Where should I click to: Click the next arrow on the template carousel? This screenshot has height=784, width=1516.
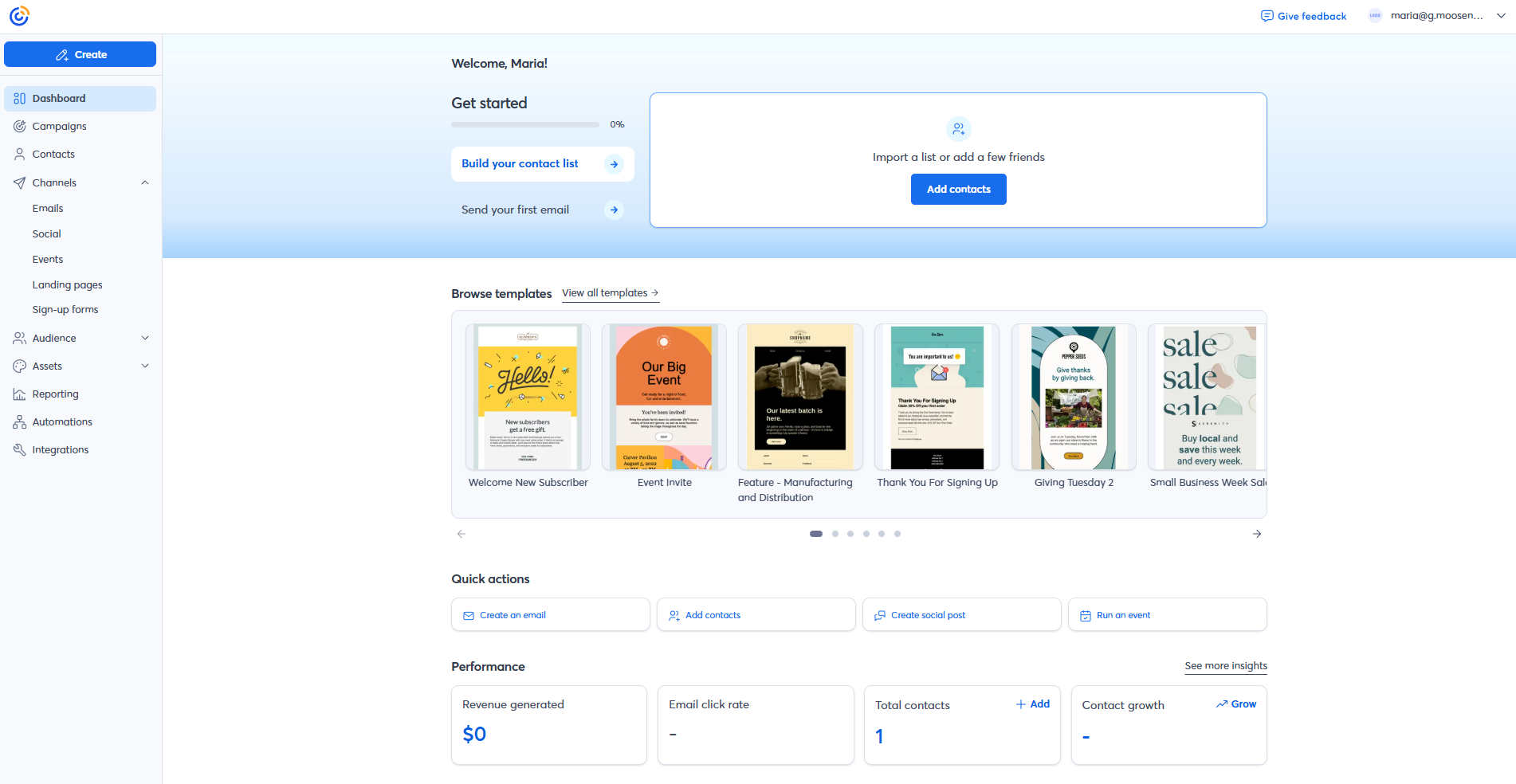point(1257,534)
